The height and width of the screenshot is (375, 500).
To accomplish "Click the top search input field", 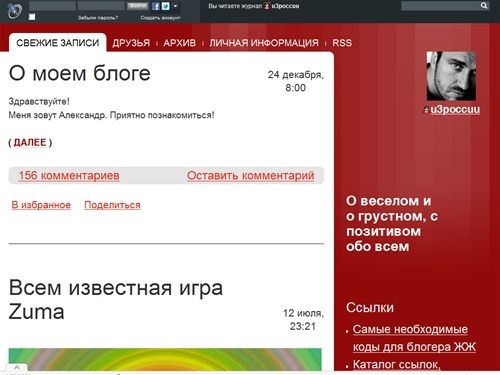I will point(441,6).
